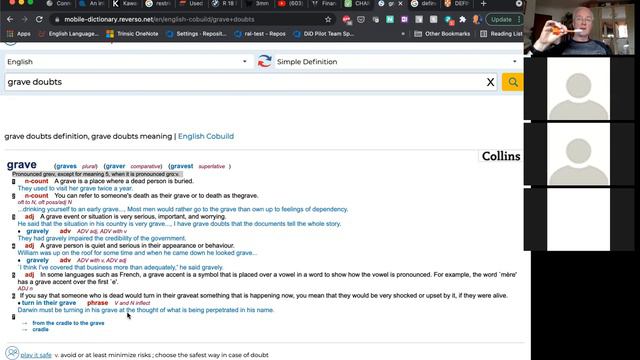640x360 pixels.
Task: Select the presenter's webcam video tile
Action: 579,27
